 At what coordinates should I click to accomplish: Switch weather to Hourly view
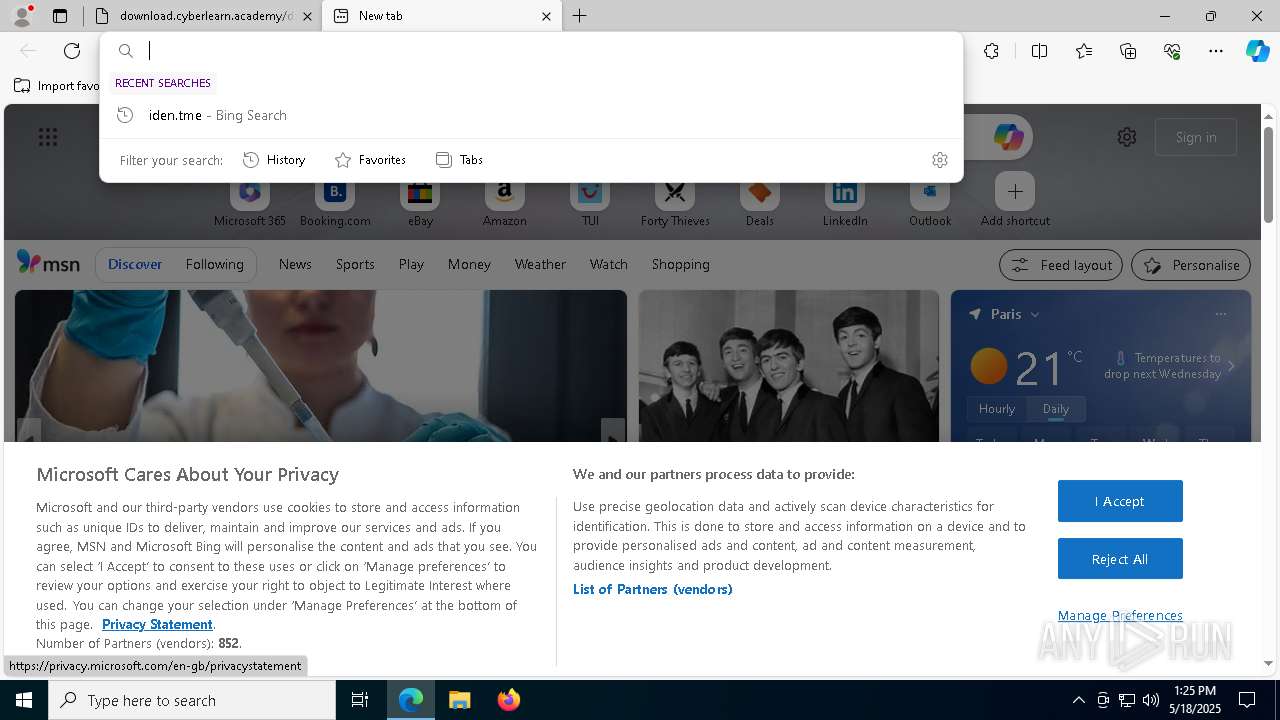click(x=997, y=409)
